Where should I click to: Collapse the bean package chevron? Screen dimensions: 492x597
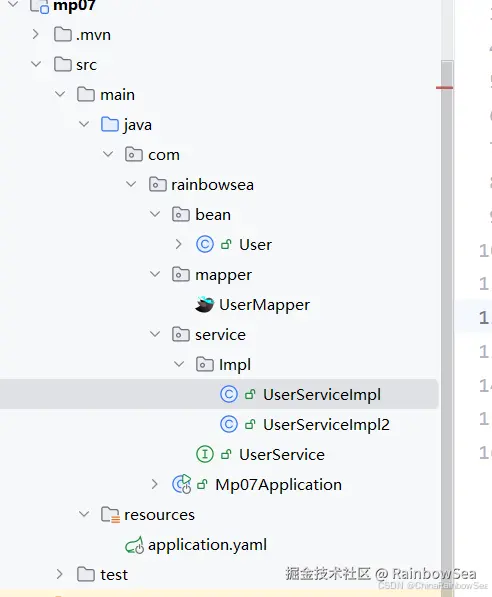click(x=155, y=214)
